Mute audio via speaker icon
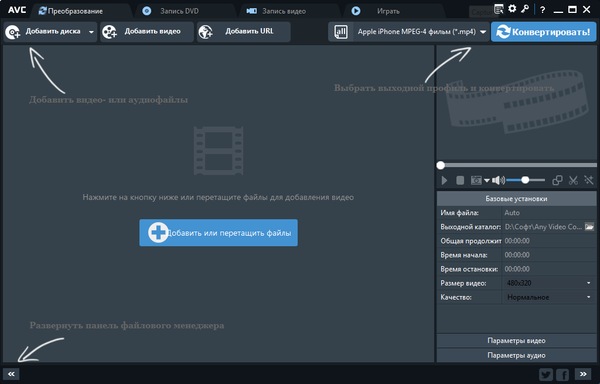Image resolution: width=600 pixels, height=384 pixels. pos(498,180)
